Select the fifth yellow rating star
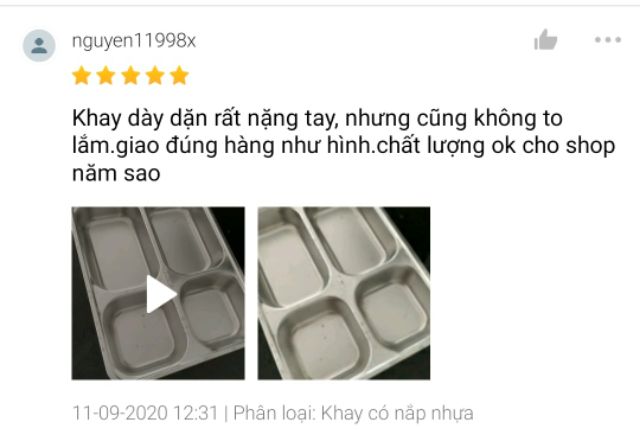Screen dimensions: 640x431 (x=180, y=76)
